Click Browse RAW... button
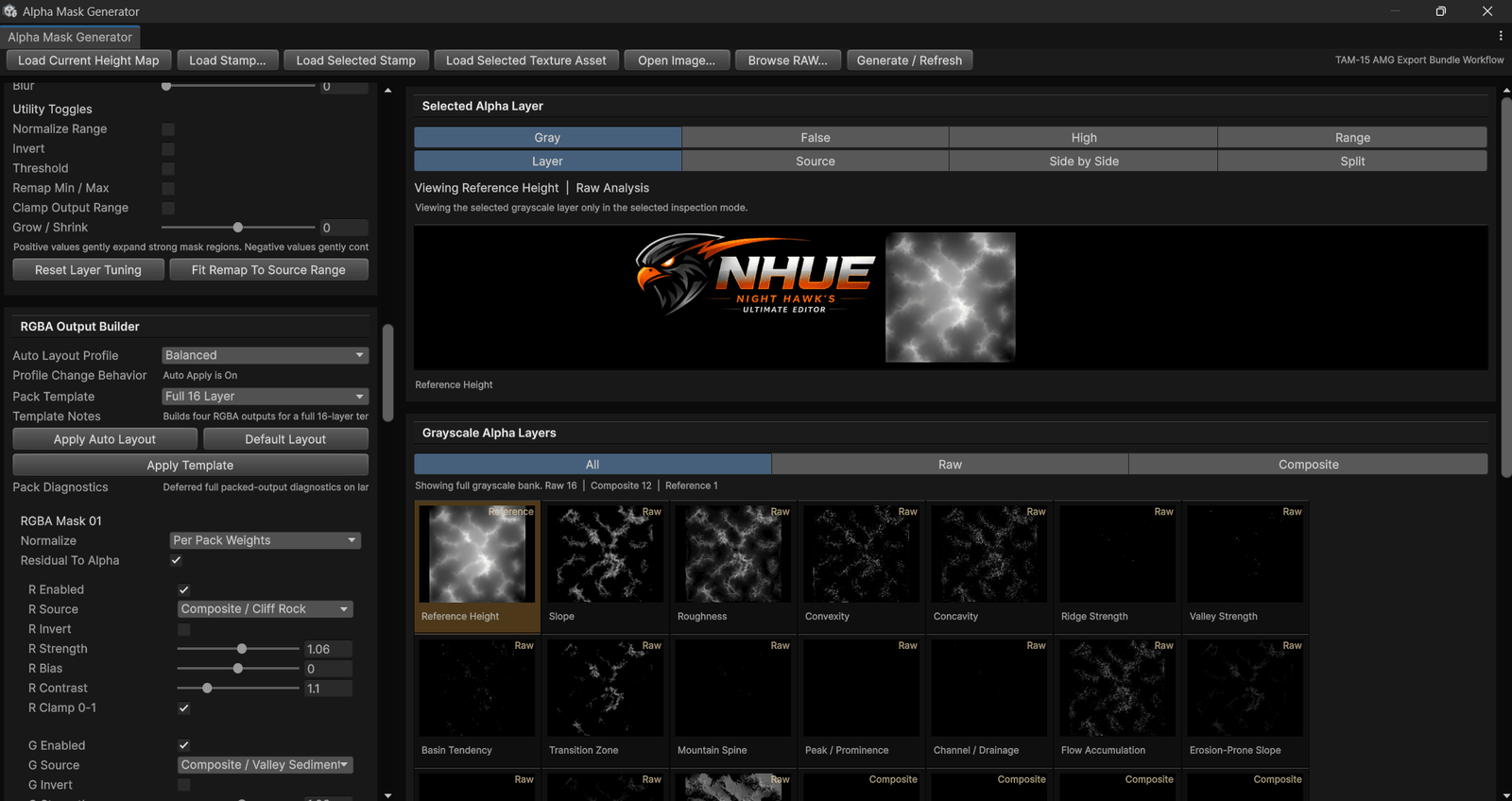The image size is (1512, 801). [787, 60]
